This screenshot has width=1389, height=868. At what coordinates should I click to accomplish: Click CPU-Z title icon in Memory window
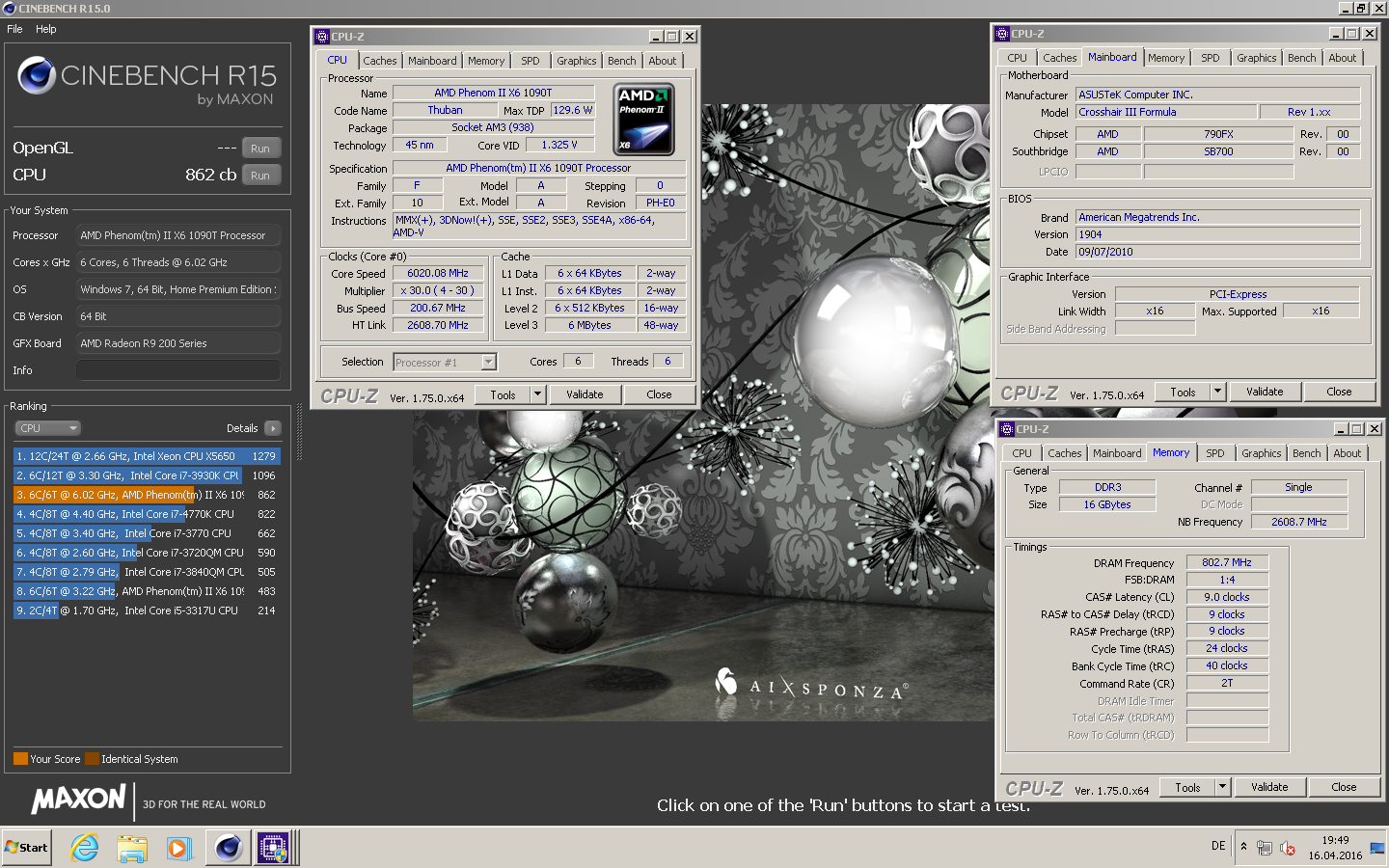[x=1007, y=429]
